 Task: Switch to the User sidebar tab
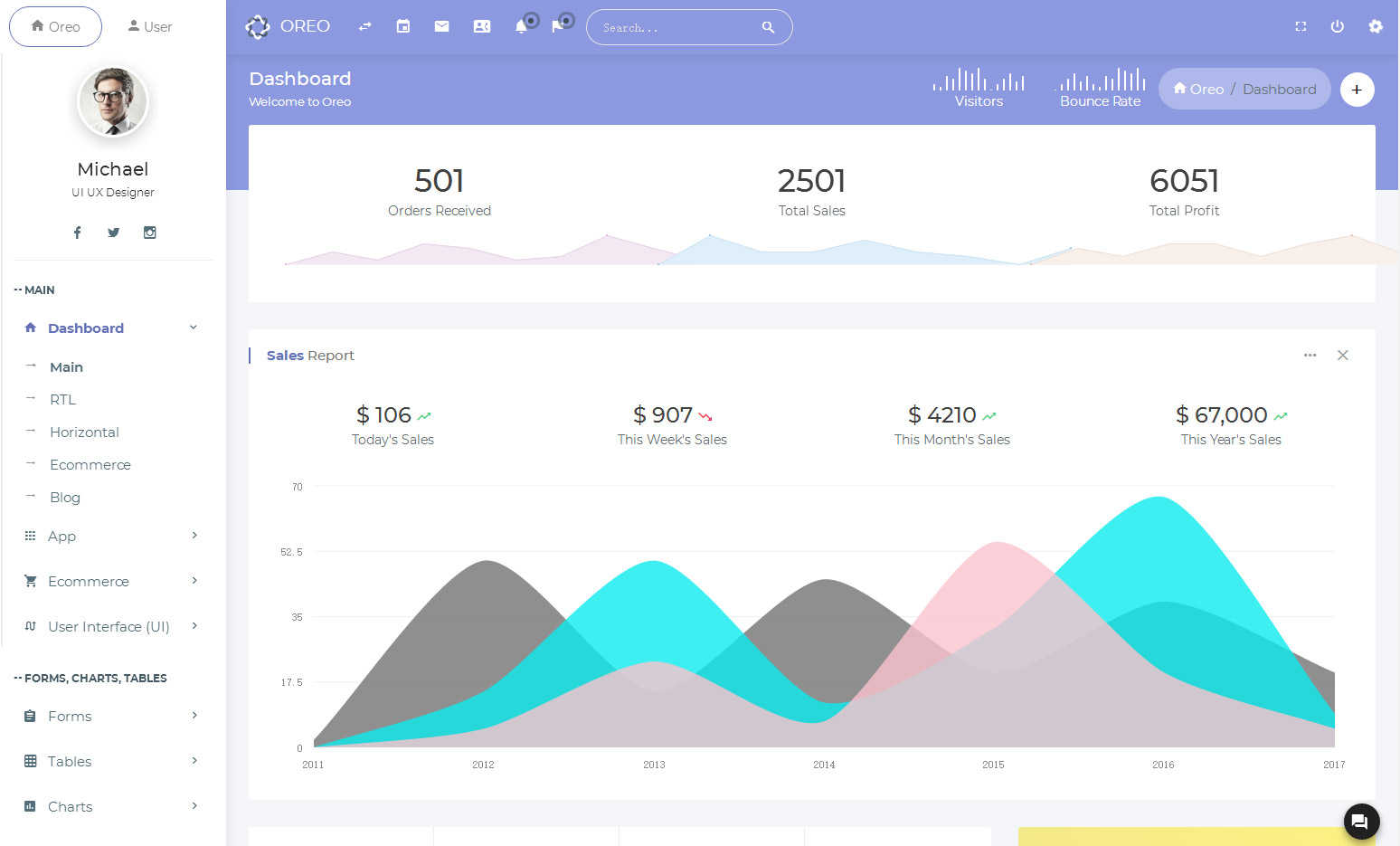click(x=149, y=26)
